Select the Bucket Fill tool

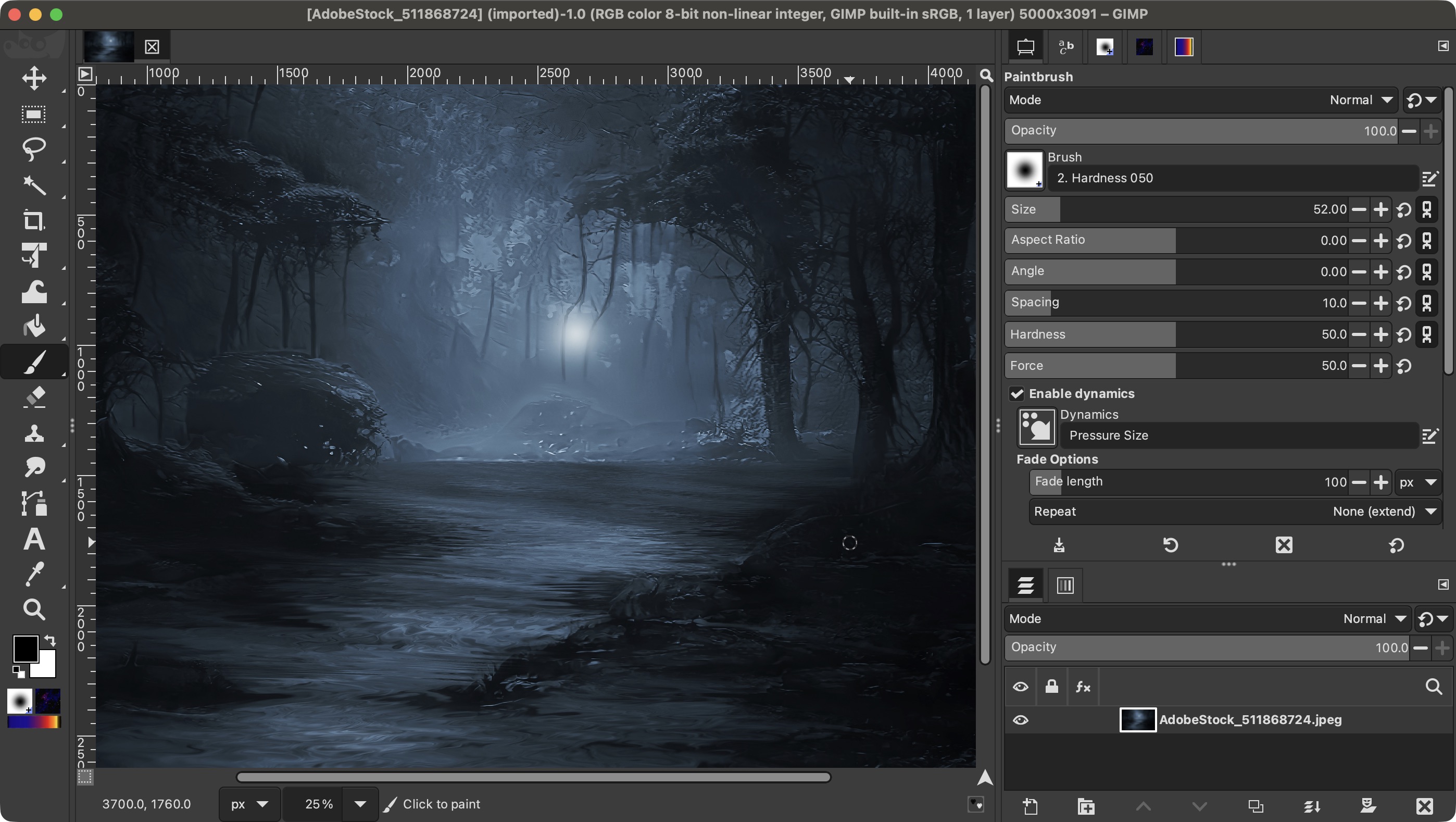coord(34,326)
